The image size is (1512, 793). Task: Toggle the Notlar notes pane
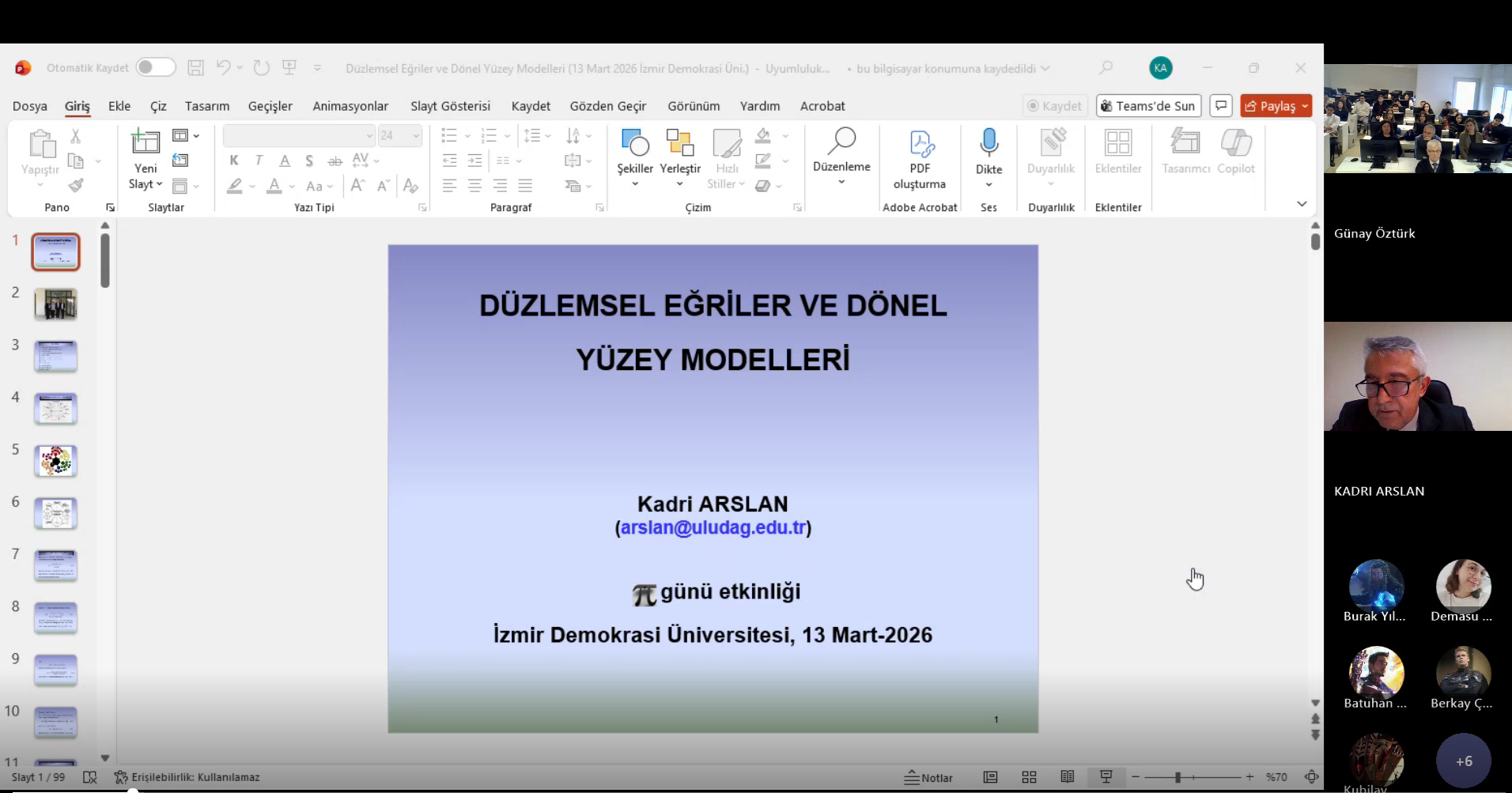[x=929, y=777]
